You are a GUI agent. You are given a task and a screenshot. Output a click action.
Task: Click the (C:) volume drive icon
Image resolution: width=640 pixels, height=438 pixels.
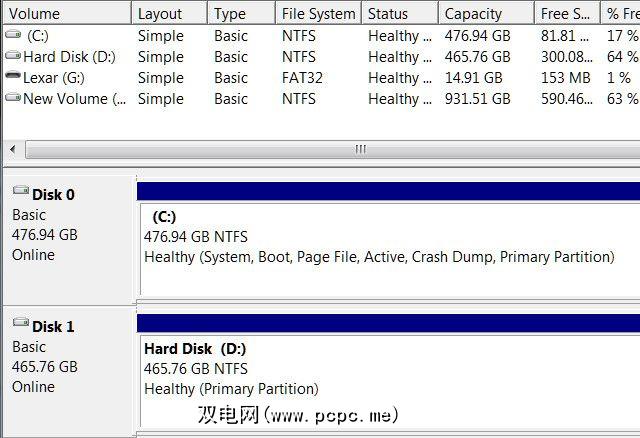coord(12,35)
